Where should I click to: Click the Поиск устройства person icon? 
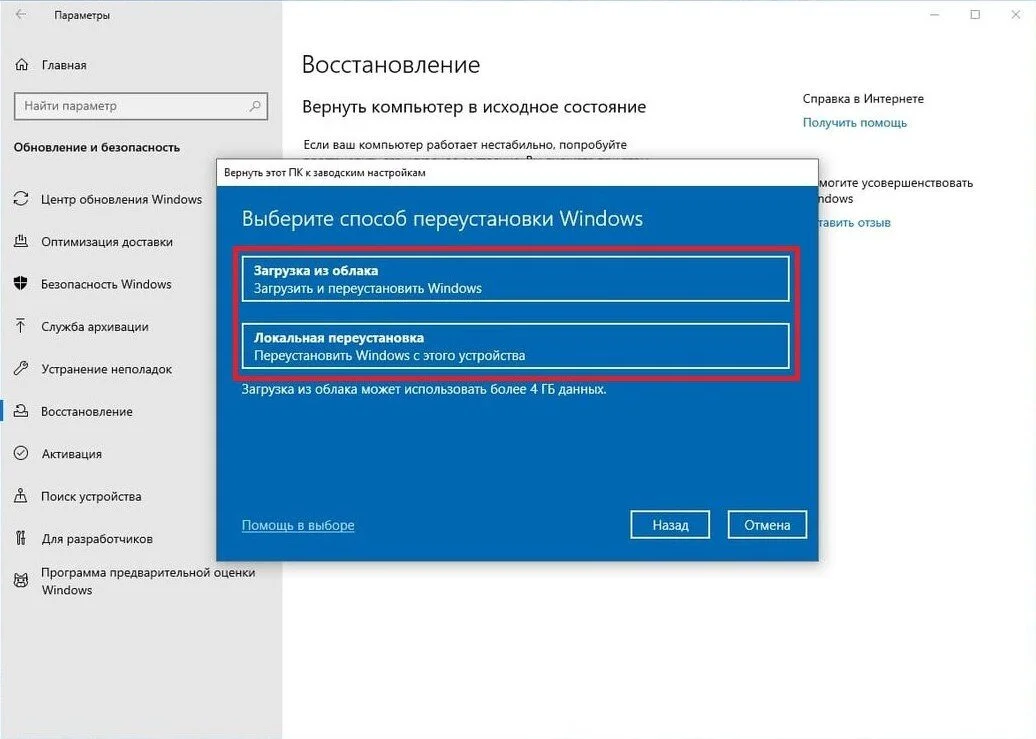tap(21, 496)
